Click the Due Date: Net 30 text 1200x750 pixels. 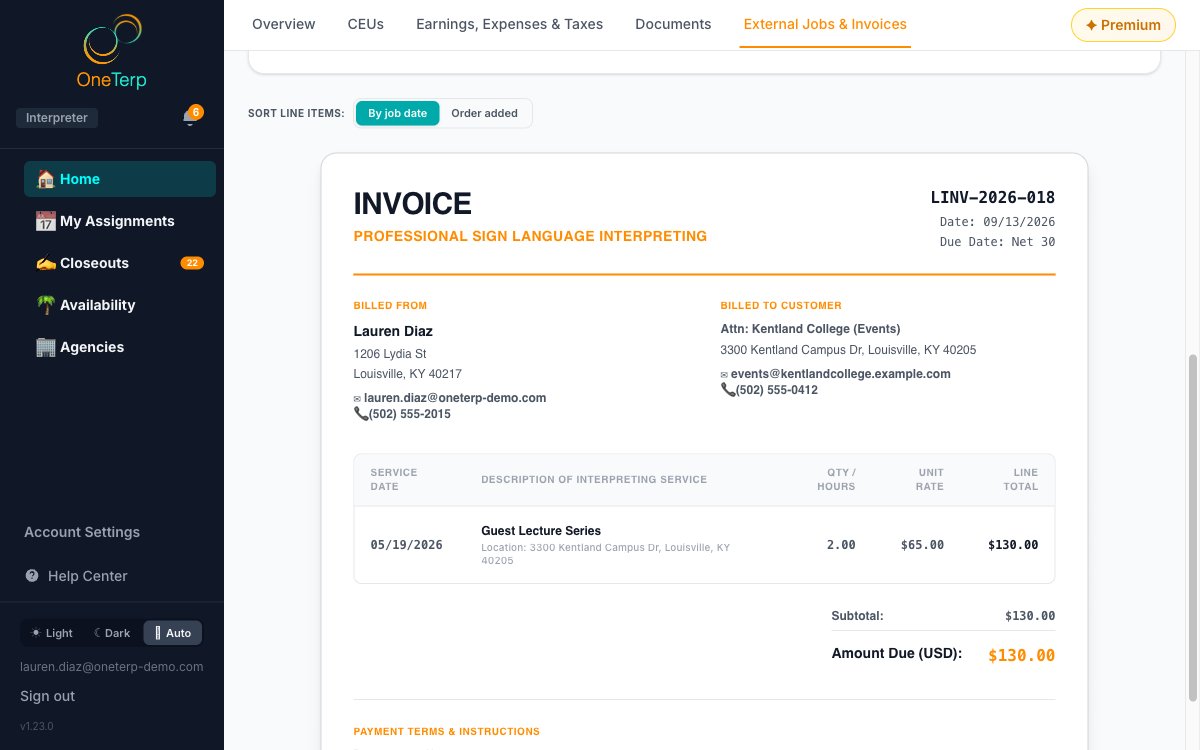pyautogui.click(x=998, y=242)
